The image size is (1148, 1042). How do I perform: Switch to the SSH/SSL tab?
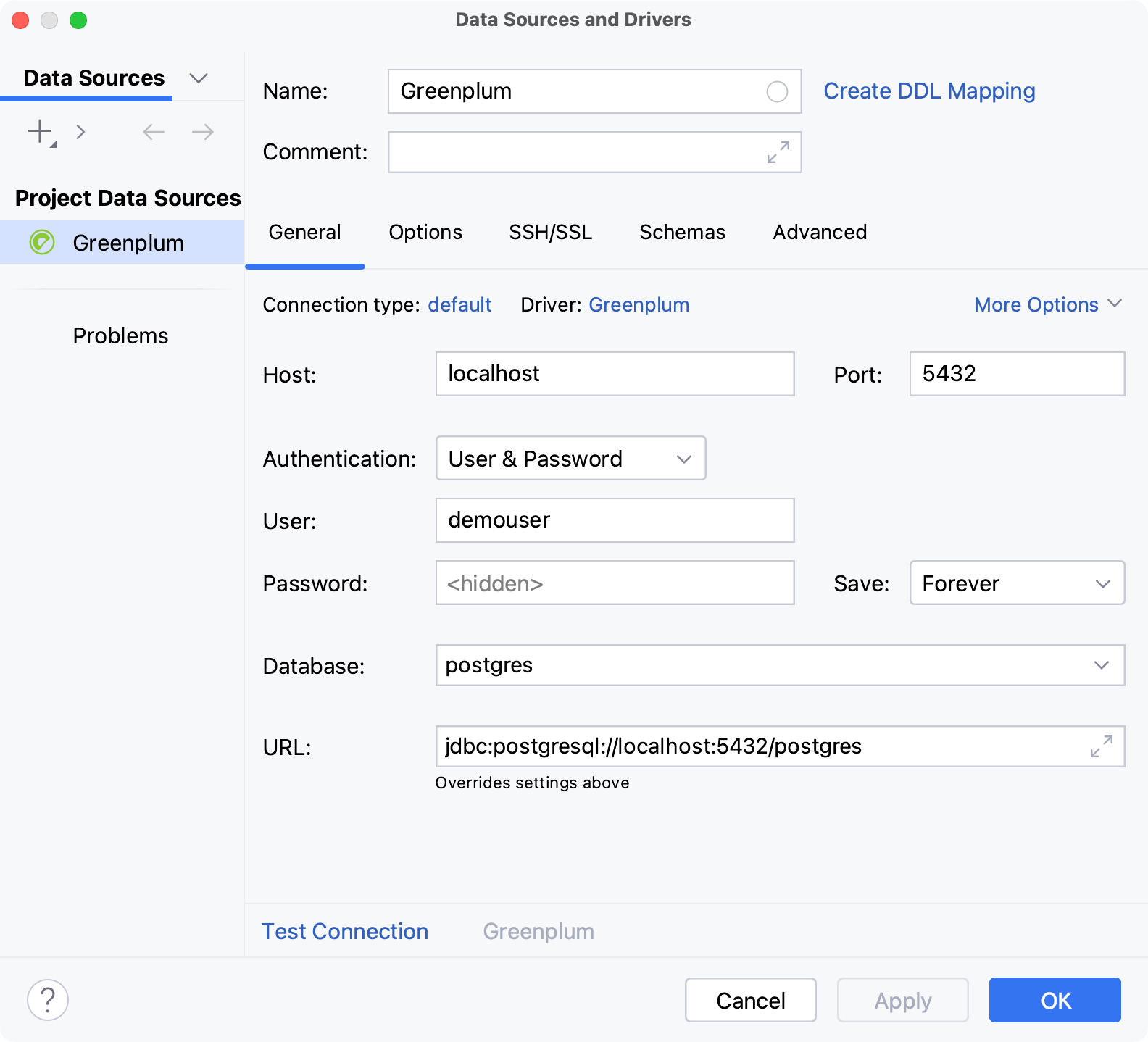tap(550, 232)
